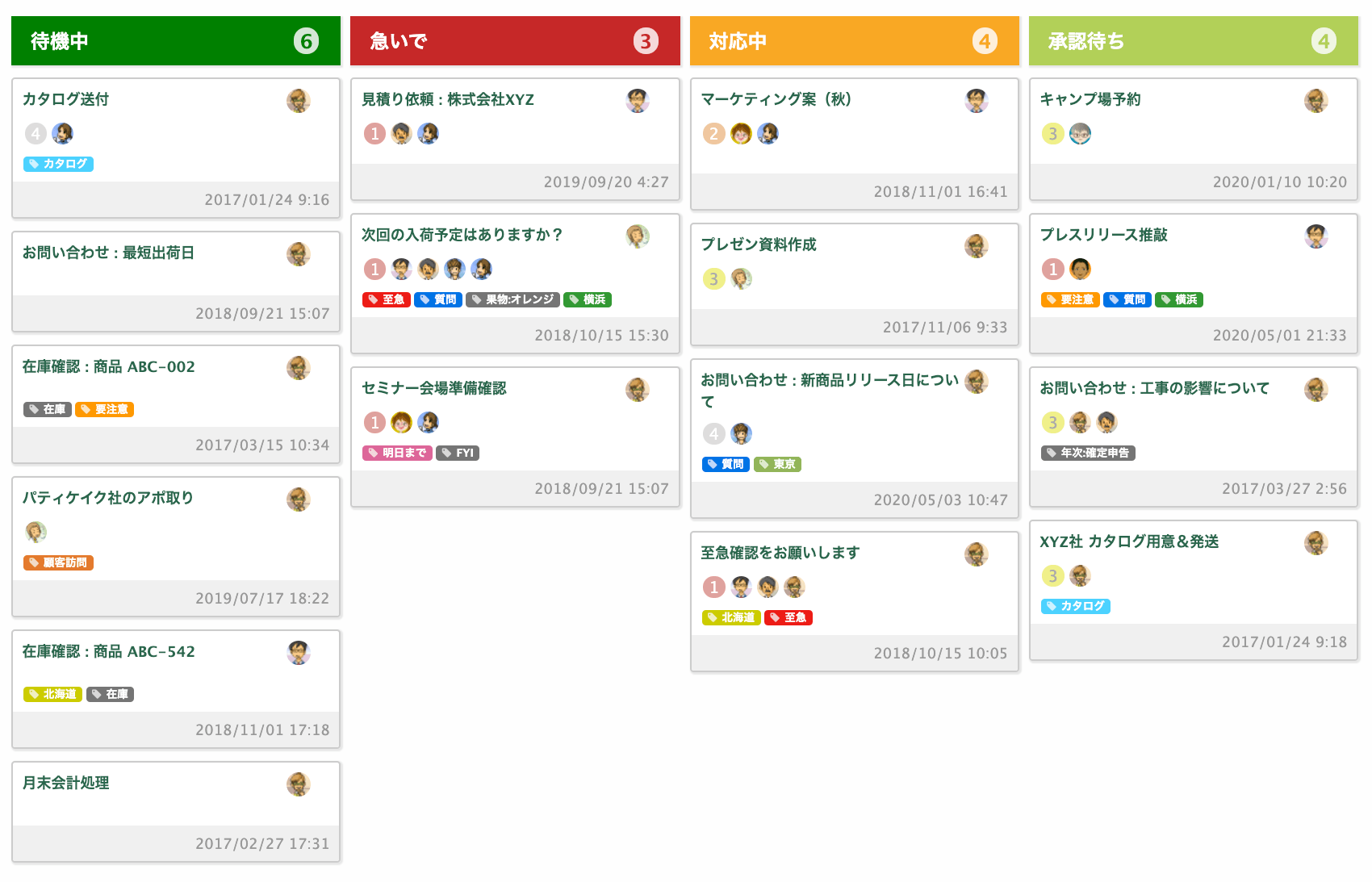Select the 至急 tag on 次回の入荷予定 card
This screenshot has height=882, width=1372.
387,299
